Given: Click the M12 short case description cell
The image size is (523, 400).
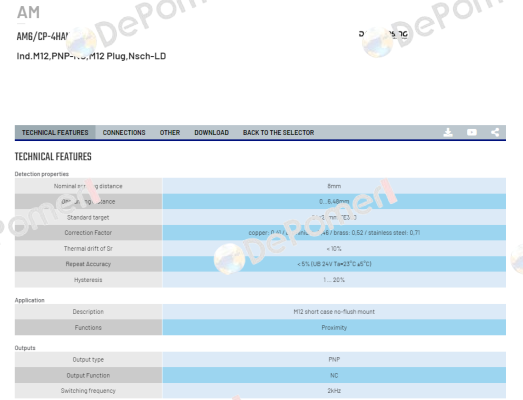Looking at the screenshot, I should pyautogui.click(x=334, y=312).
